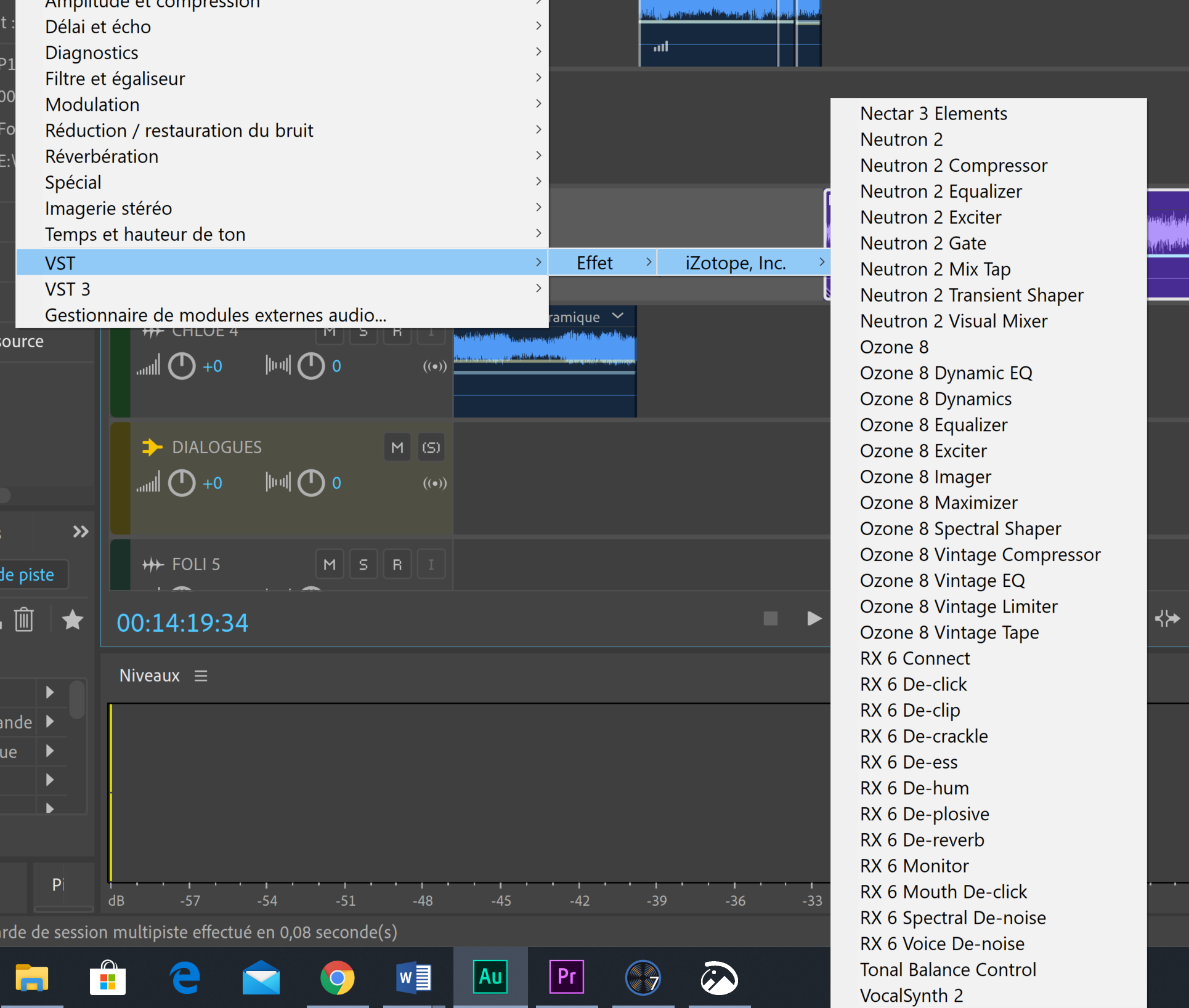The width and height of the screenshot is (1189, 1008).
Task: Click CHLOE 4 track output broadcast icon
Action: click(434, 366)
